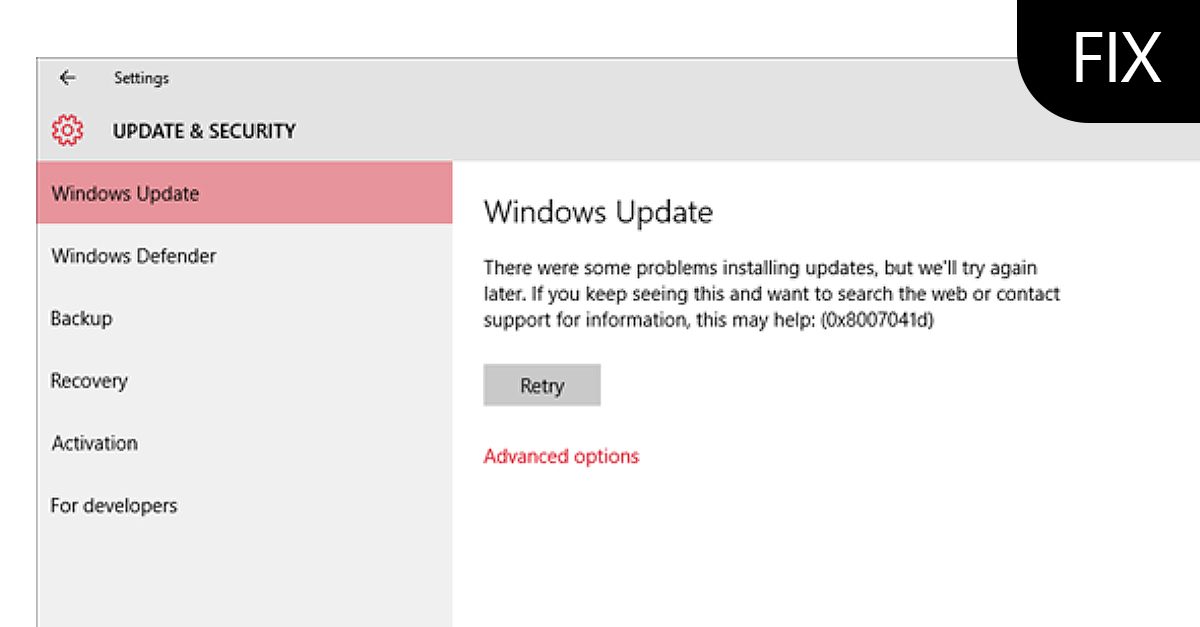This screenshot has width=1200, height=627.
Task: Open the Windows Defender section
Action: click(x=133, y=256)
